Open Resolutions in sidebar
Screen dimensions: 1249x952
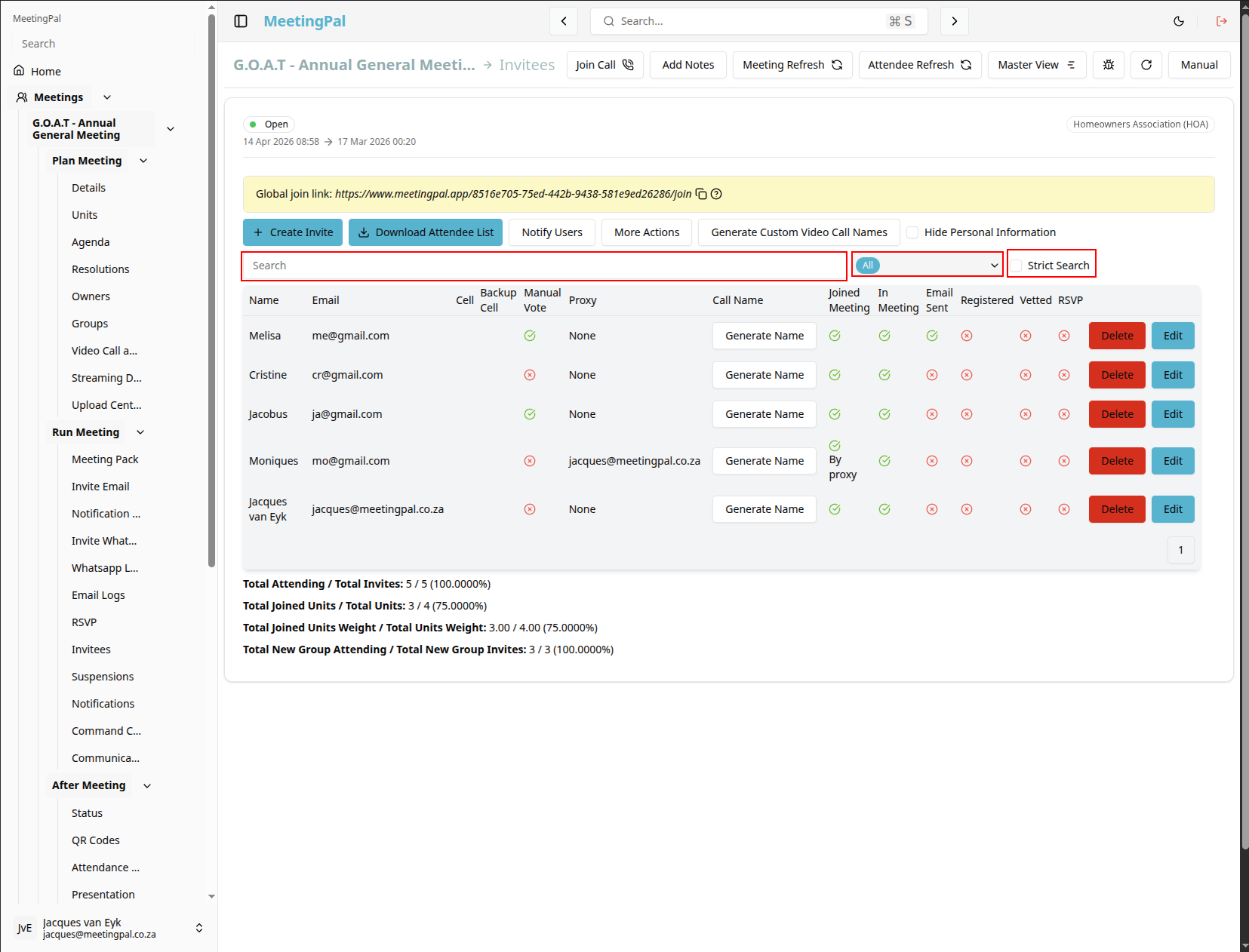pyautogui.click(x=100, y=269)
